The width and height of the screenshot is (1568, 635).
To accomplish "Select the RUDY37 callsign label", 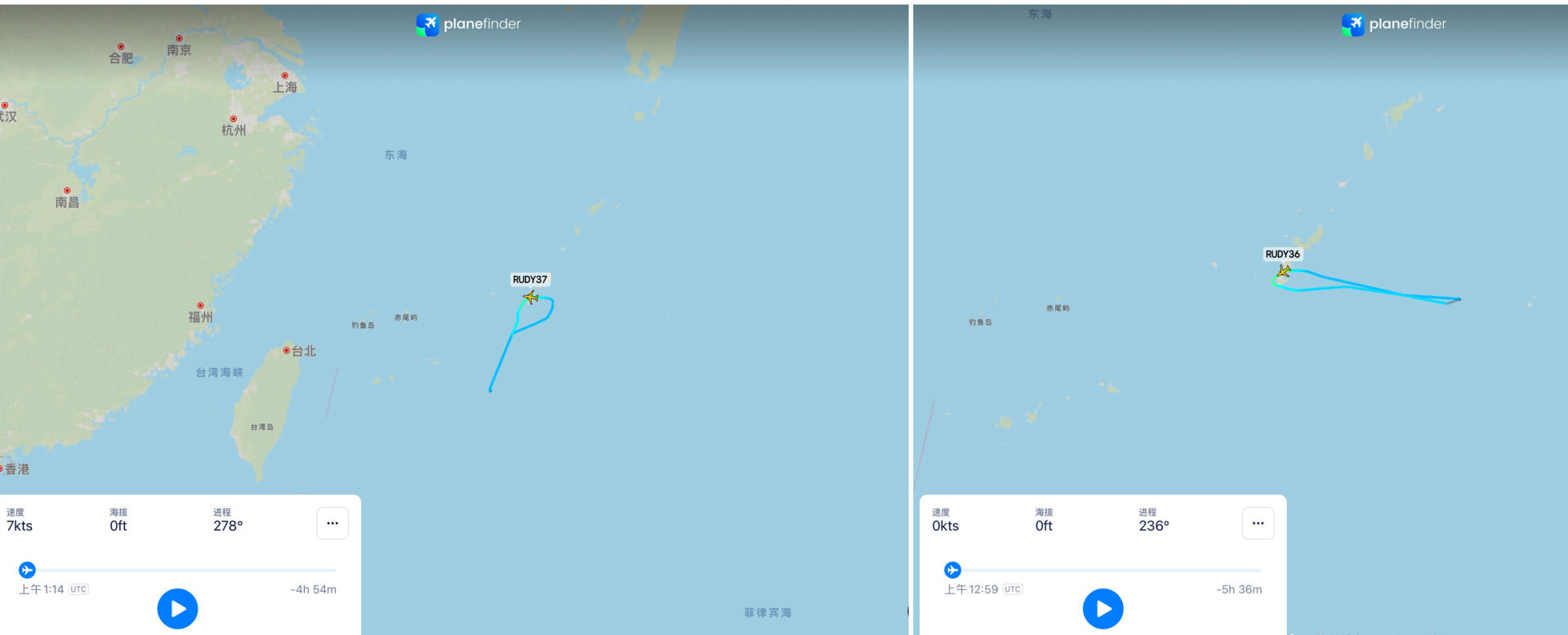I will [x=530, y=279].
